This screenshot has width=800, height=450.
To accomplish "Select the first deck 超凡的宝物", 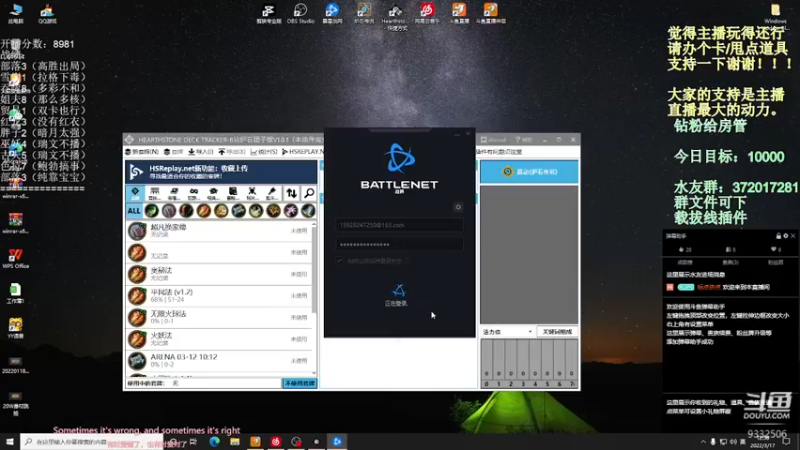I will coord(218,231).
